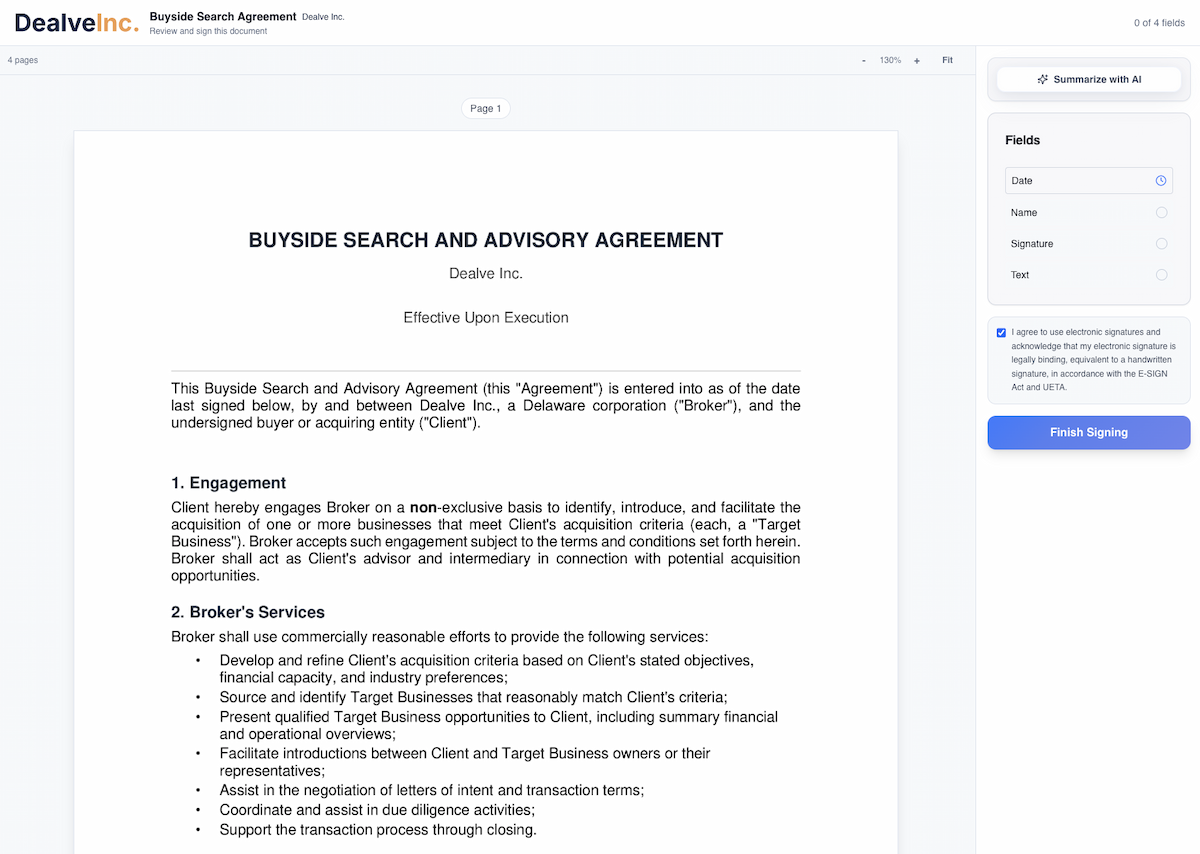Click the '2. Broker's Services' section heading

tap(248, 612)
